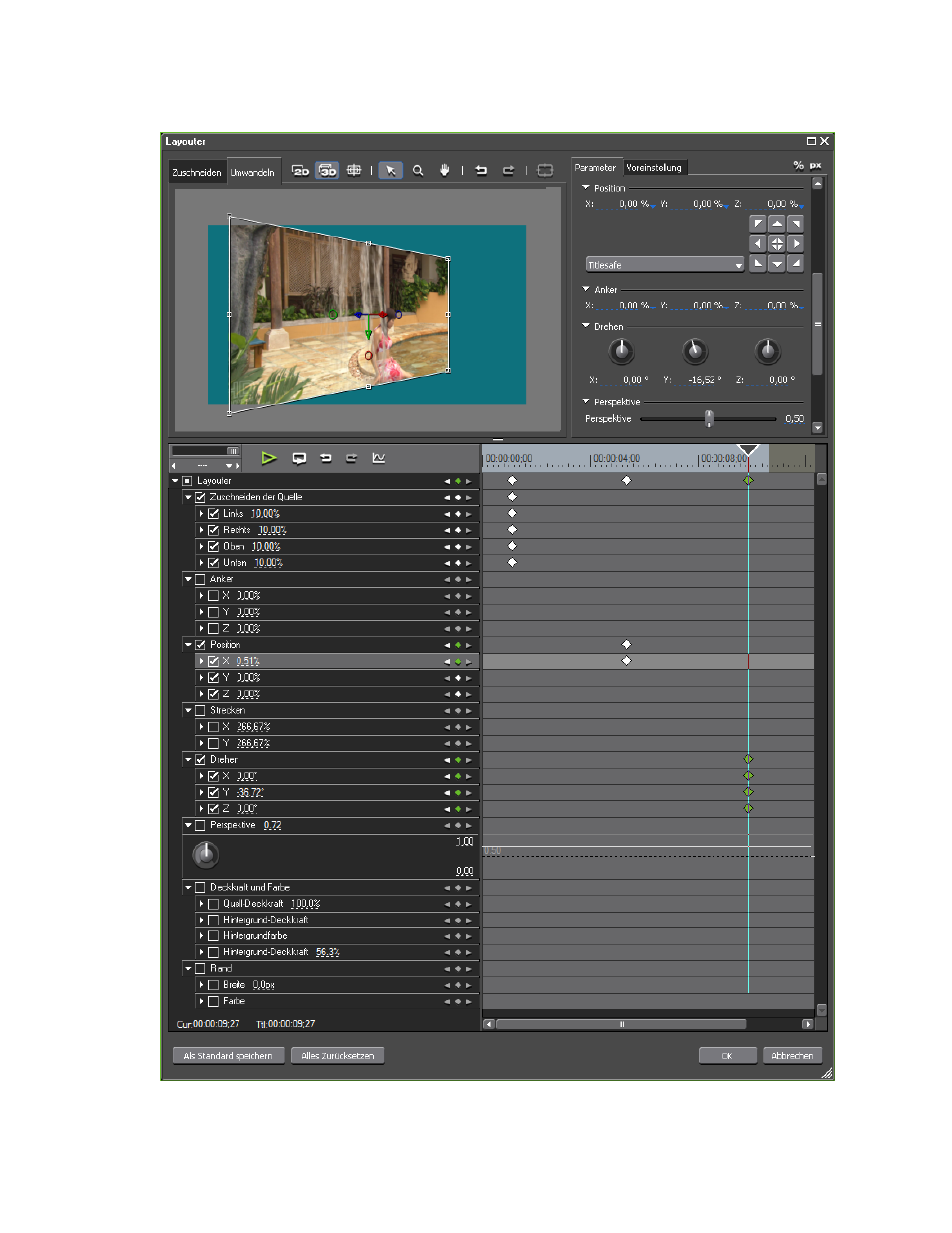
Task: Enable the Perspektive checkbox
Action: coord(200,826)
